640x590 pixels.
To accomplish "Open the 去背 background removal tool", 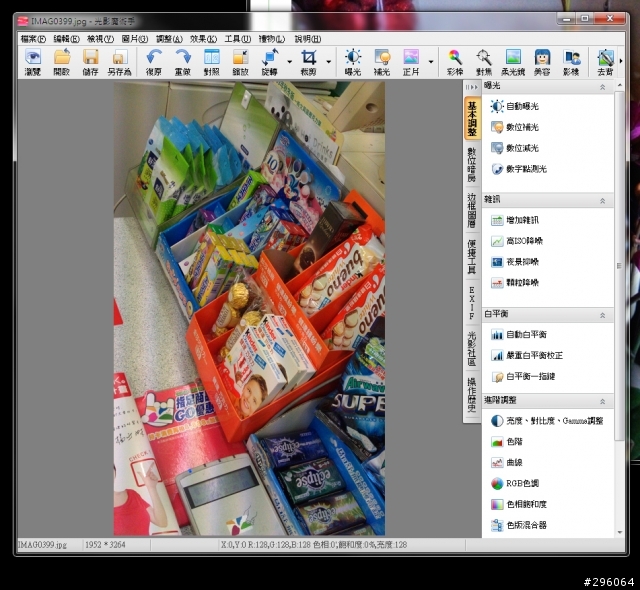I will tap(605, 62).
